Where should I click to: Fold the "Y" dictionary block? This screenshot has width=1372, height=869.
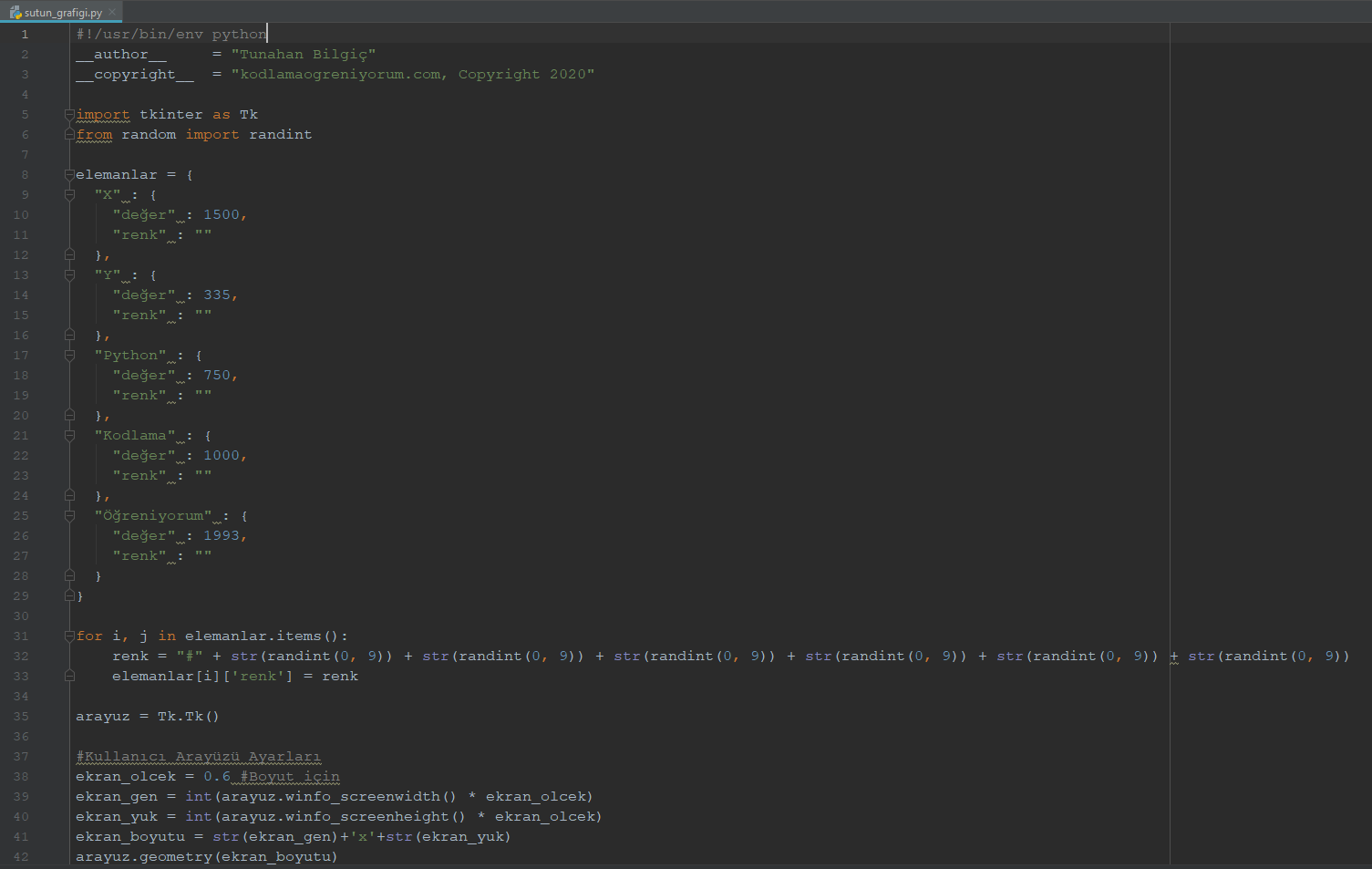click(69, 275)
